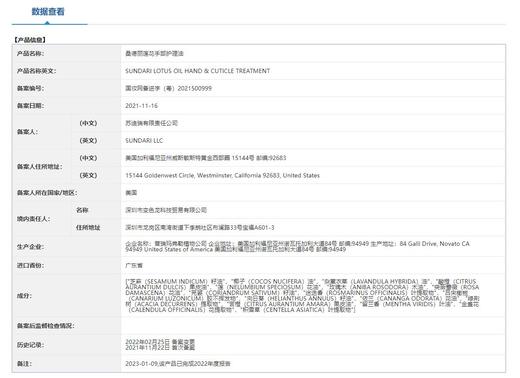Click the country value 美国
Viewport: 520px width, 378px height.
[131, 193]
